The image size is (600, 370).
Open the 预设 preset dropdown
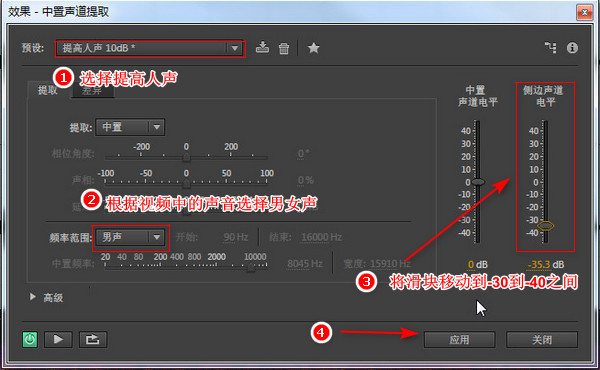[x=149, y=48]
